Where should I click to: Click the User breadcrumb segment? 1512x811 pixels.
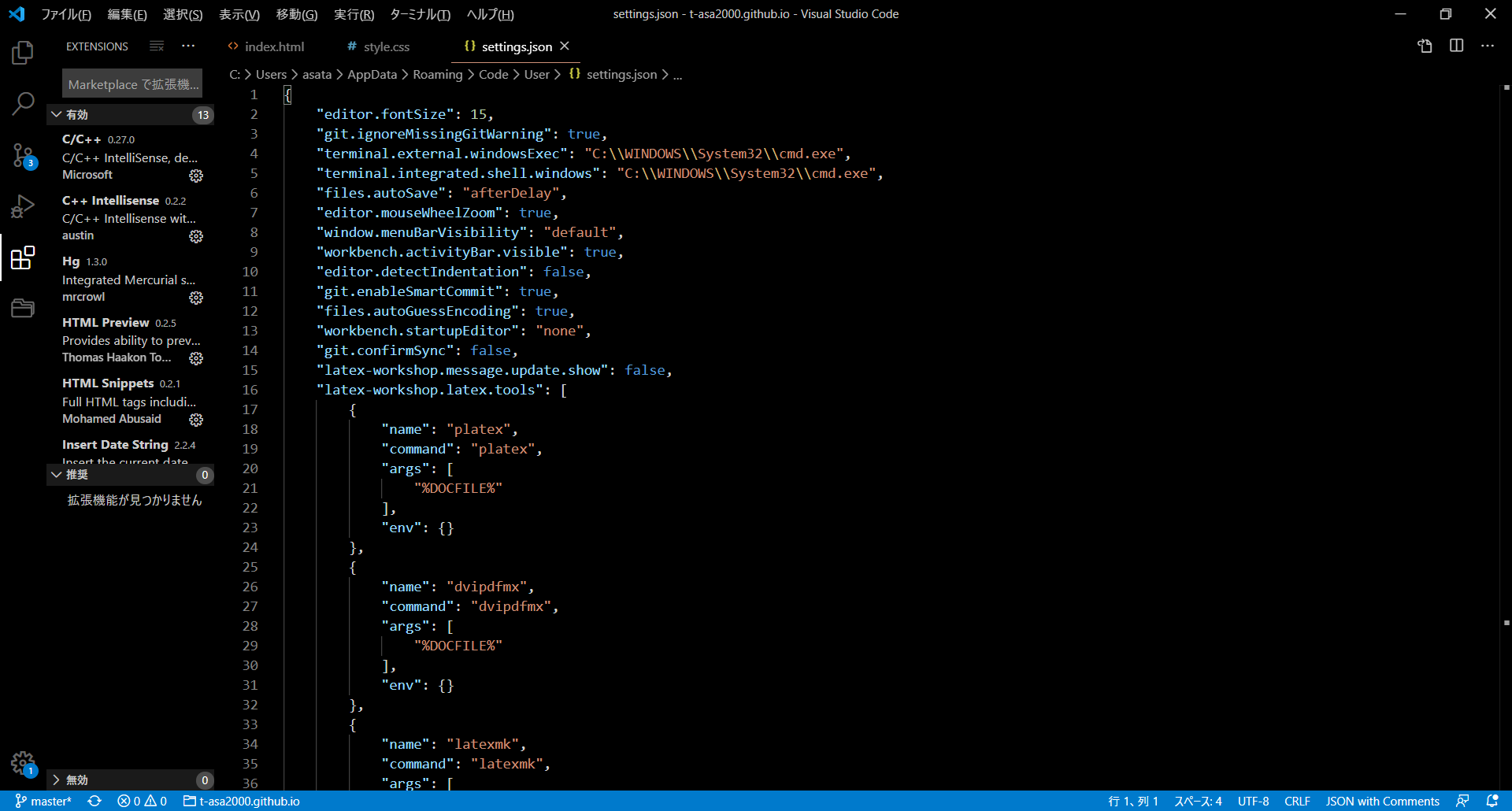coord(536,74)
